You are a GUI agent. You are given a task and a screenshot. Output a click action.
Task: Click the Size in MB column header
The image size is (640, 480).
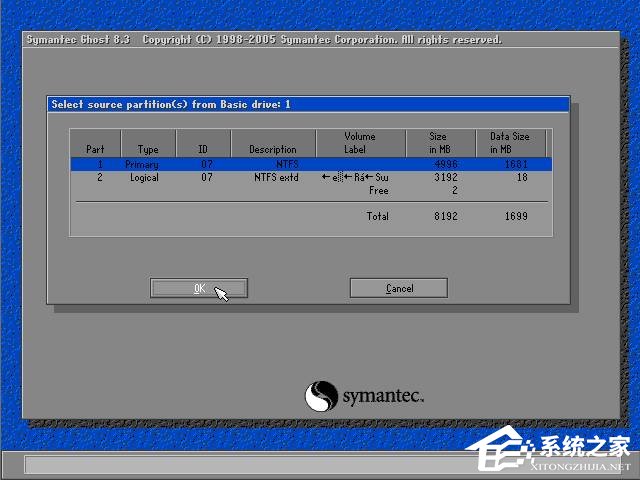coord(440,143)
